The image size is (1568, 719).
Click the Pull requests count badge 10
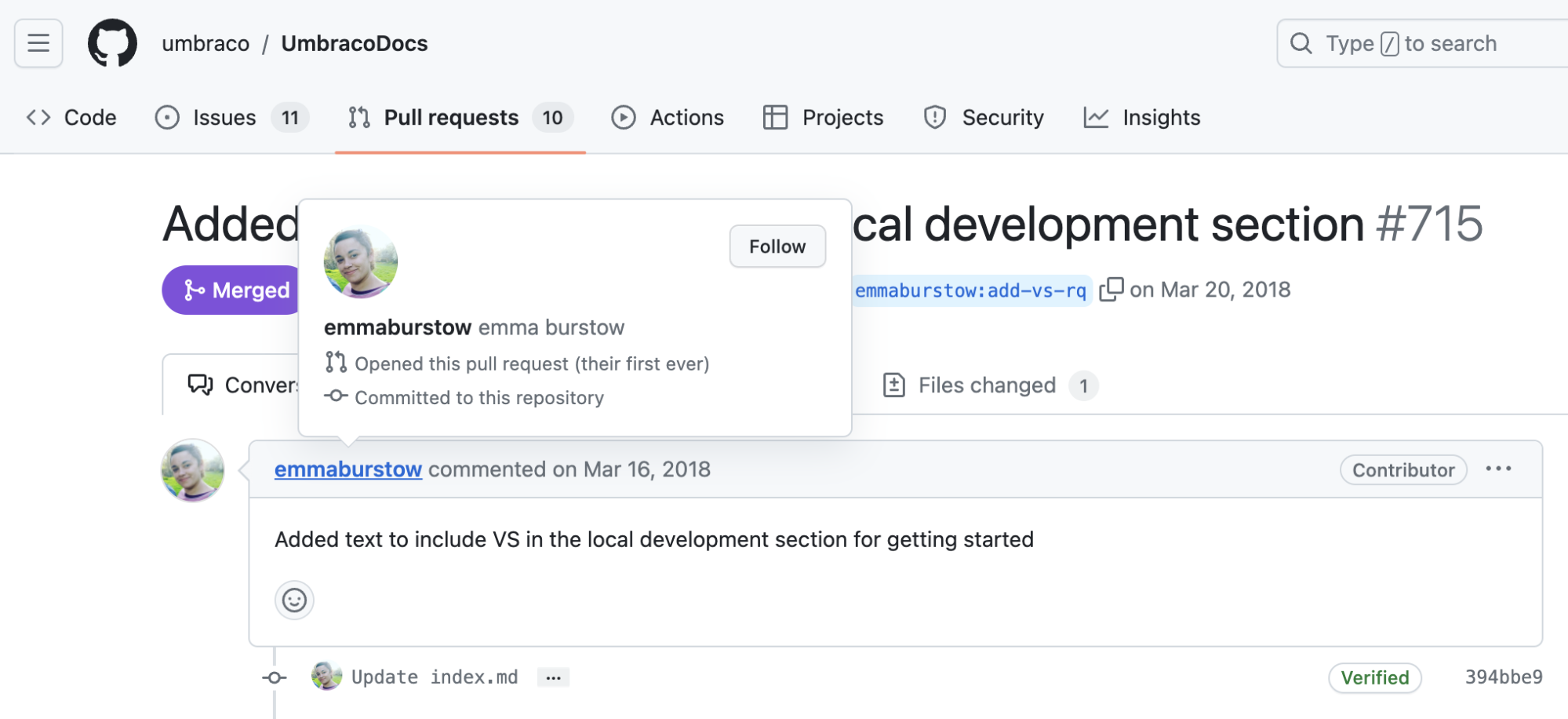(x=552, y=118)
